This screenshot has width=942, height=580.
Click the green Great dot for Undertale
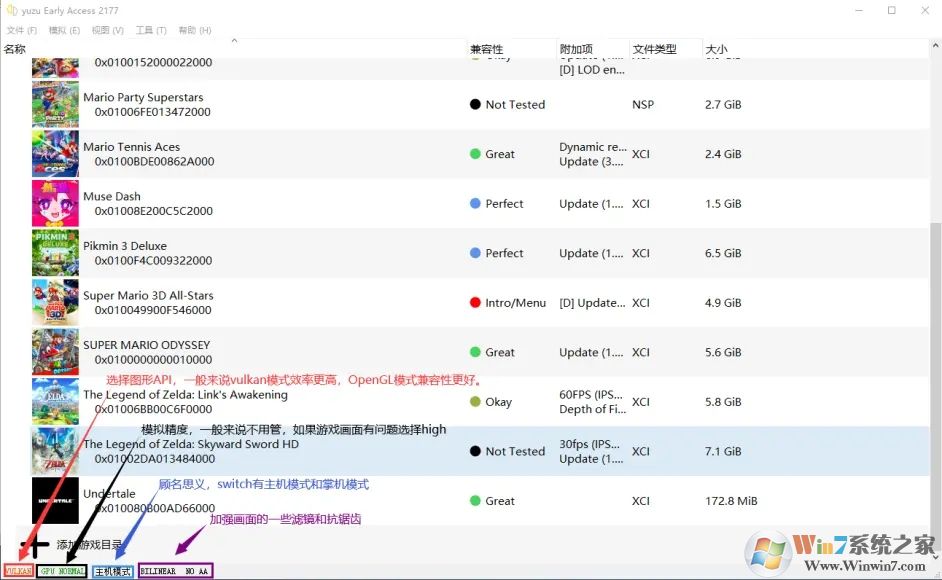[x=475, y=501]
